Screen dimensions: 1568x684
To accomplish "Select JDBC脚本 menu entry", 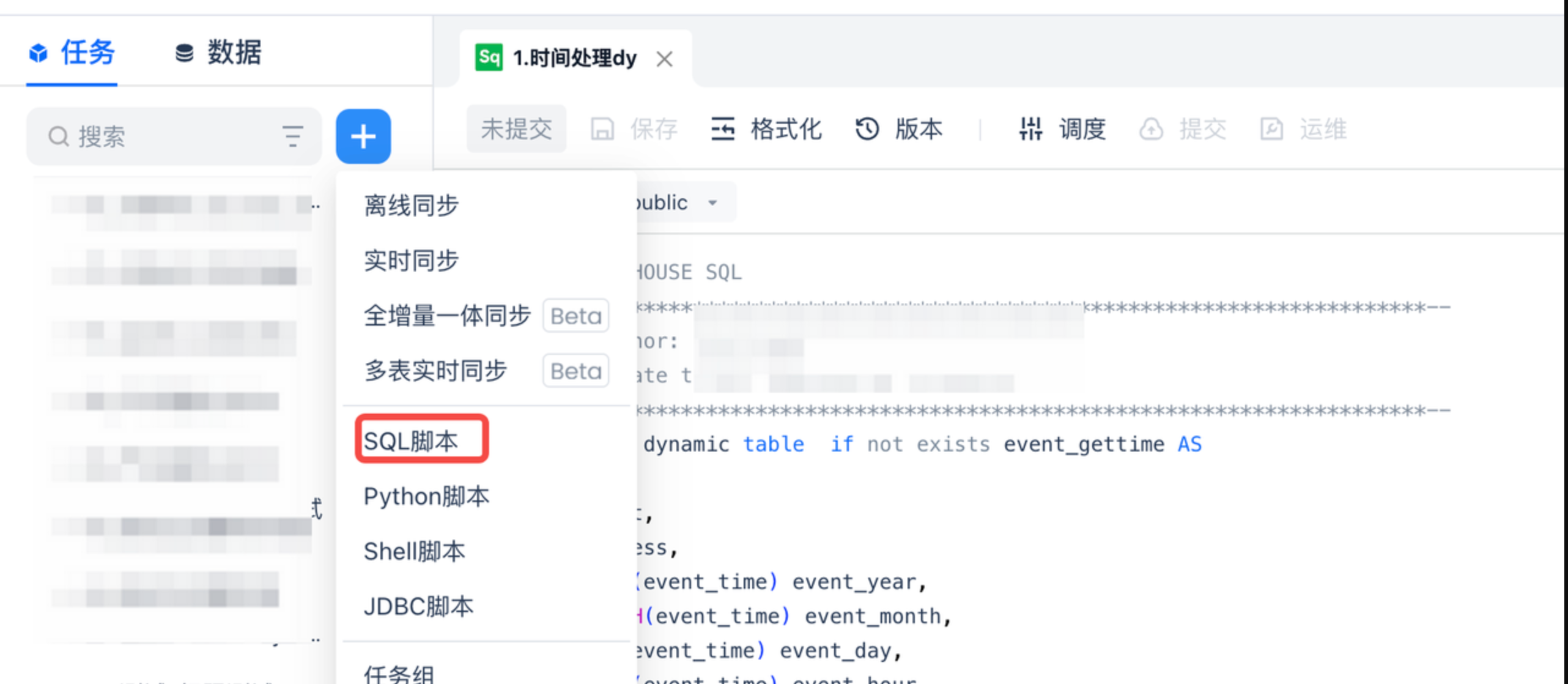I will point(418,606).
